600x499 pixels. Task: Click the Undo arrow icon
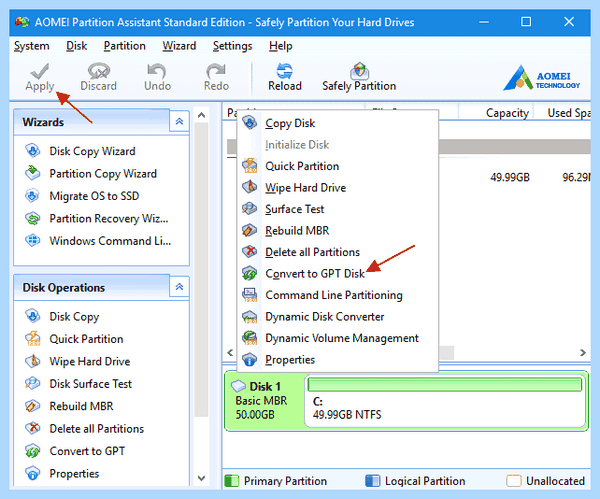(157, 71)
